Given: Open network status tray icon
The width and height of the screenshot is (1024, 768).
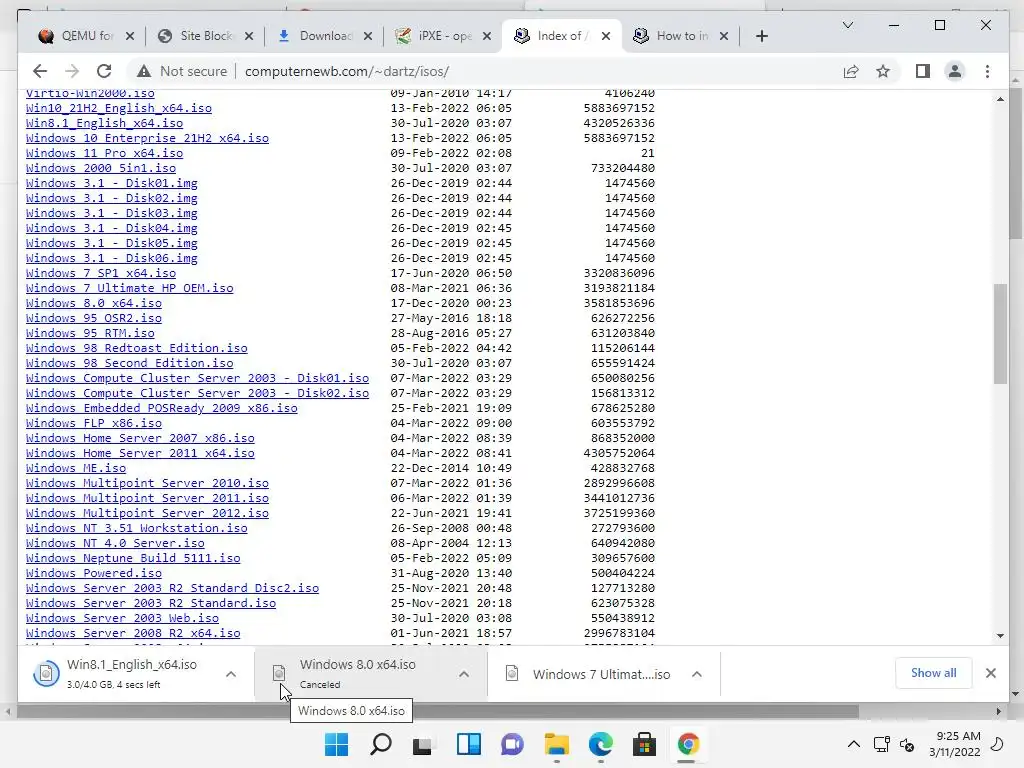Looking at the screenshot, I should 882,744.
